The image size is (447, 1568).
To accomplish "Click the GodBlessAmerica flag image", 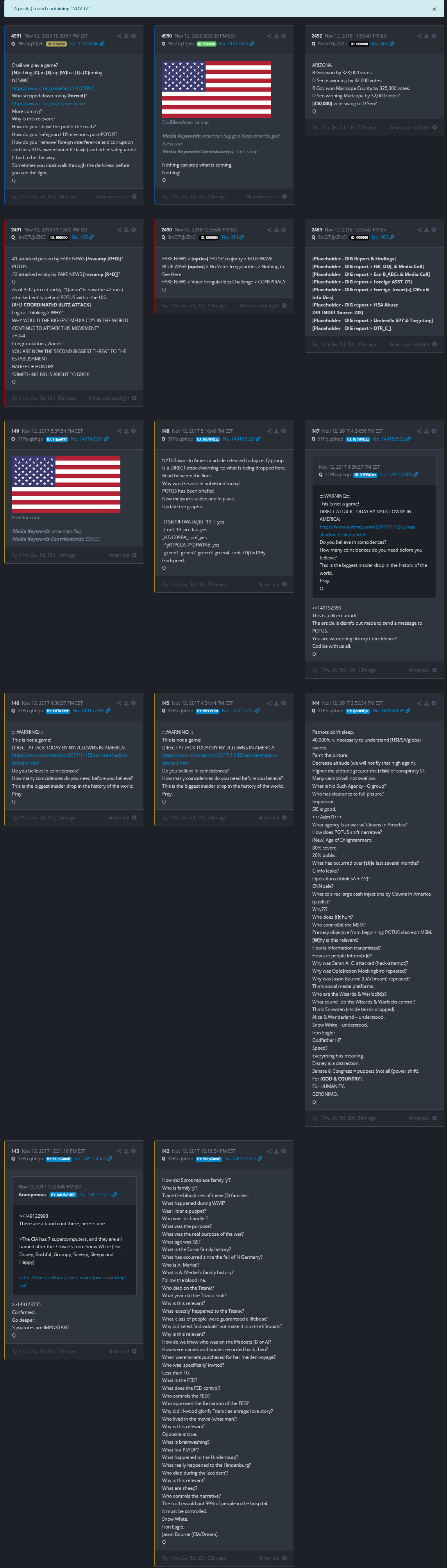I will pyautogui.click(x=216, y=89).
